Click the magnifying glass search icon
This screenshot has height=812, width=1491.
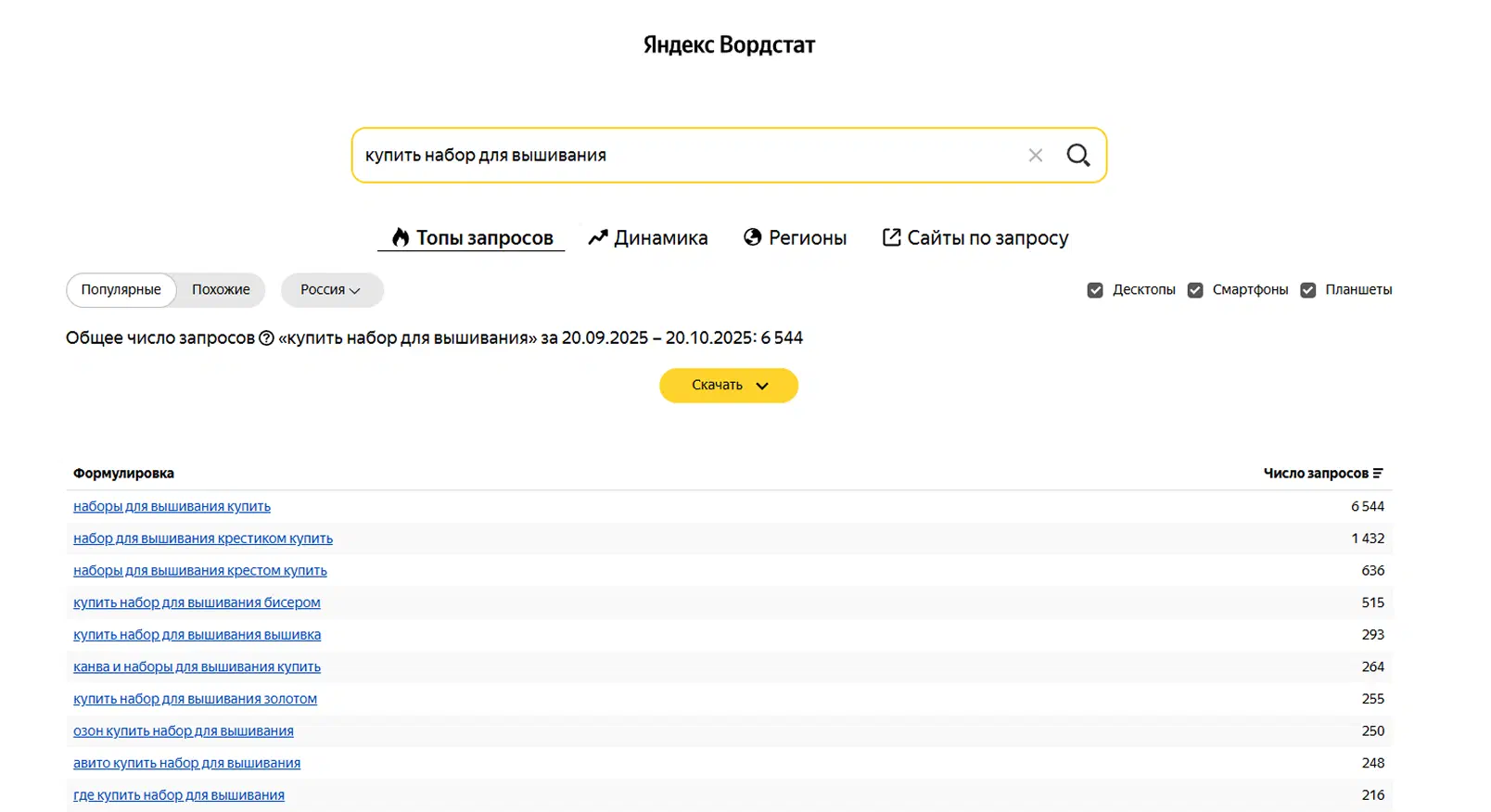[1078, 155]
